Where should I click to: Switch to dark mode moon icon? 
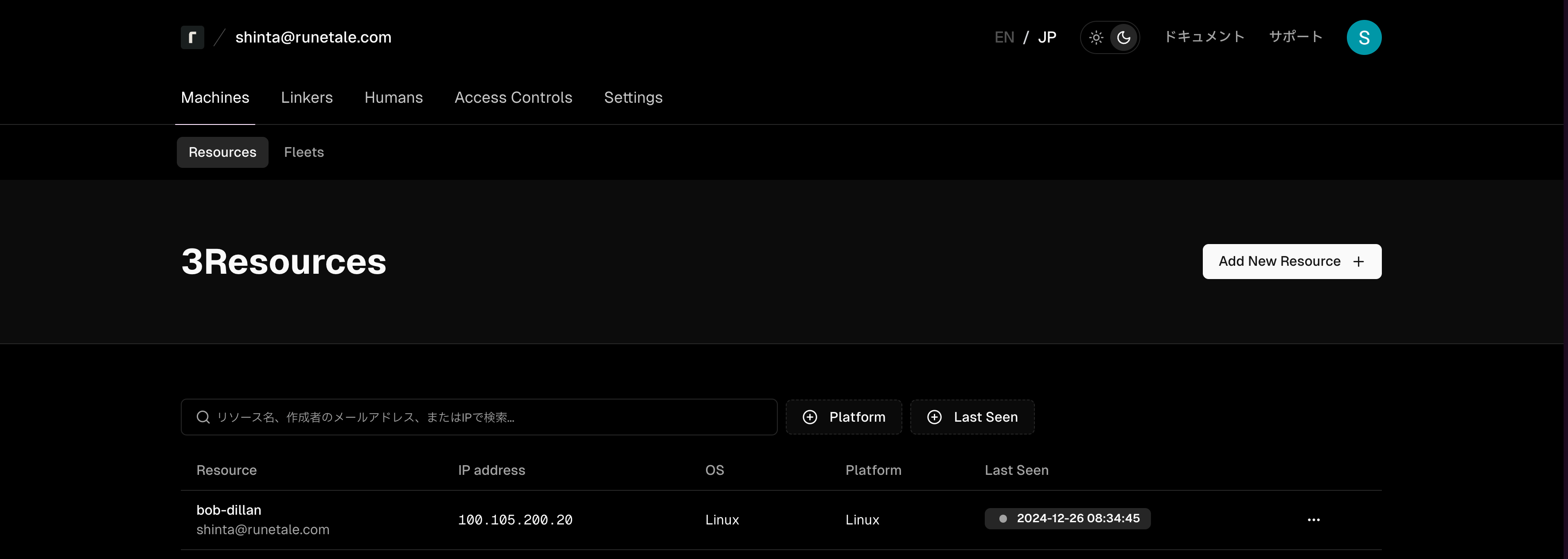(x=1123, y=38)
